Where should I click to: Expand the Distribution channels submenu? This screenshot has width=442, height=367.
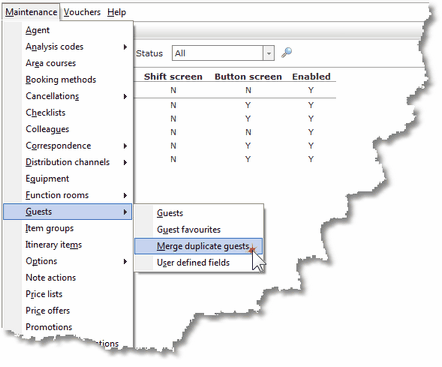coord(68,162)
